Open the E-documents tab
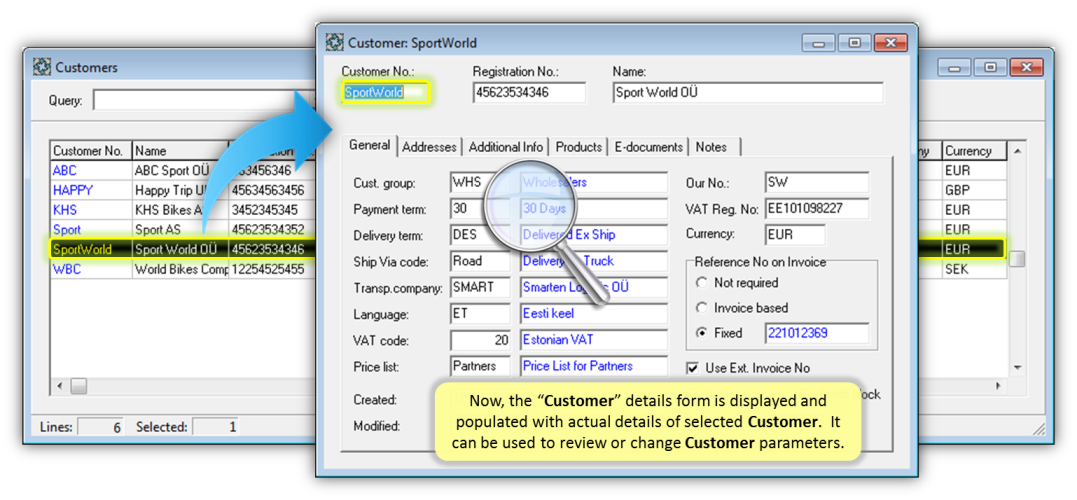This screenshot has height=500, width=1077. 648,147
